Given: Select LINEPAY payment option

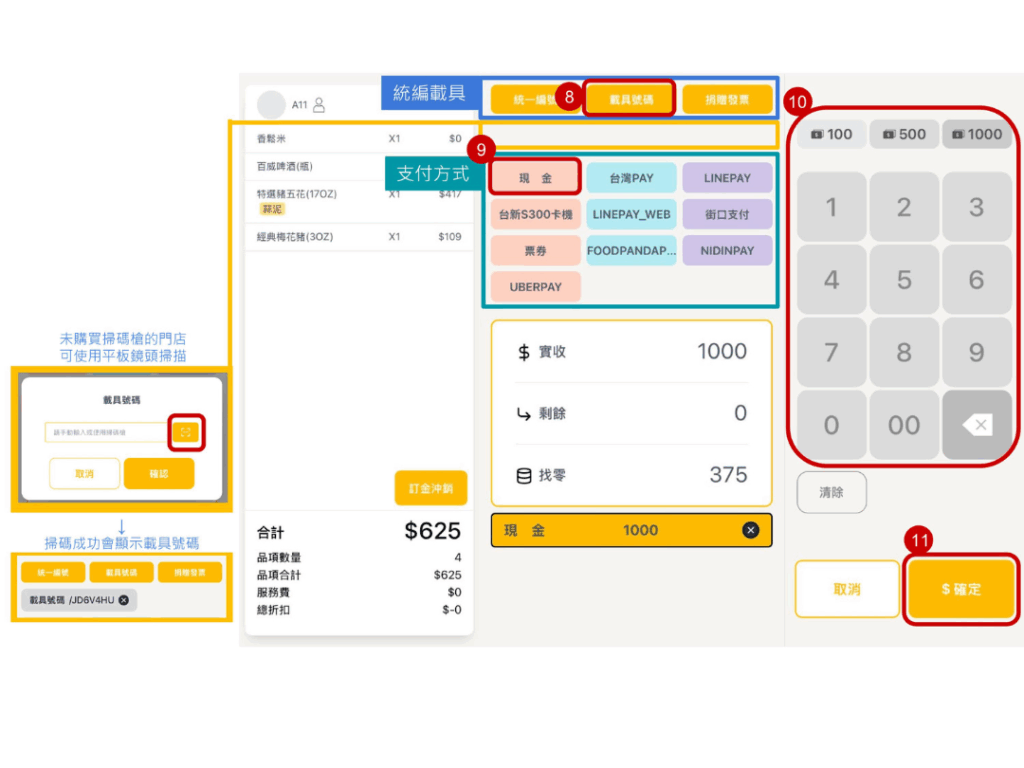Looking at the screenshot, I should [x=727, y=178].
